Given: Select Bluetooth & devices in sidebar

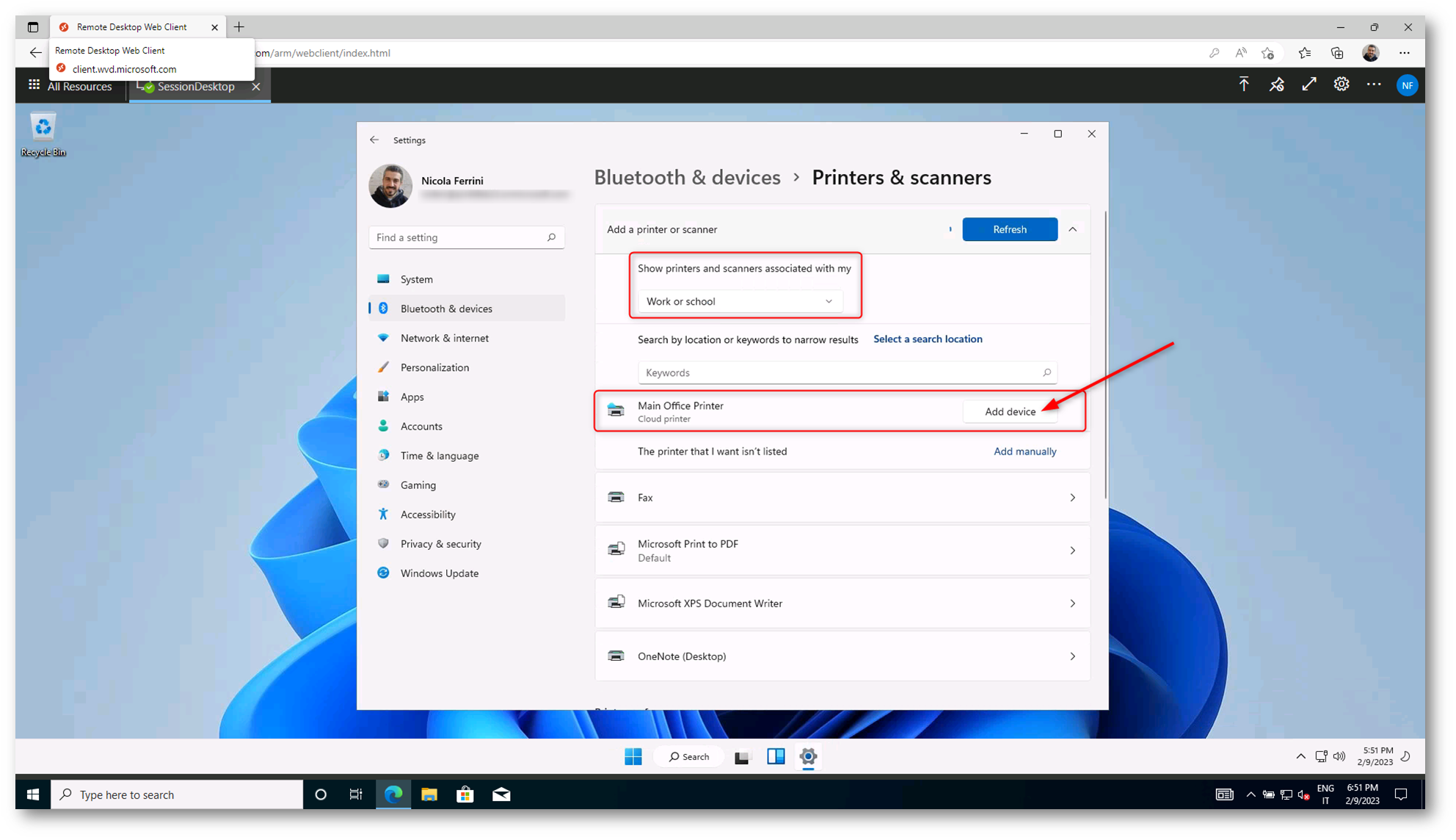Looking at the screenshot, I should click(x=467, y=308).
